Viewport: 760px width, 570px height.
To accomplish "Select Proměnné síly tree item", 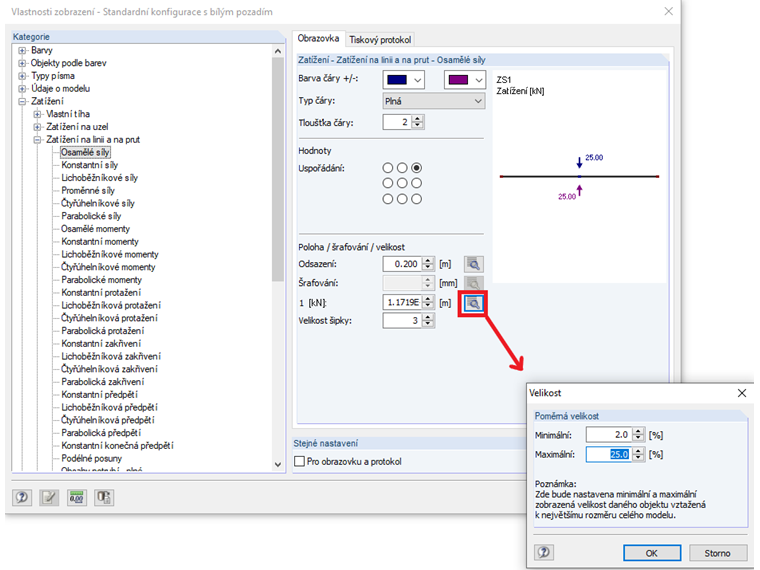I will pos(88,190).
